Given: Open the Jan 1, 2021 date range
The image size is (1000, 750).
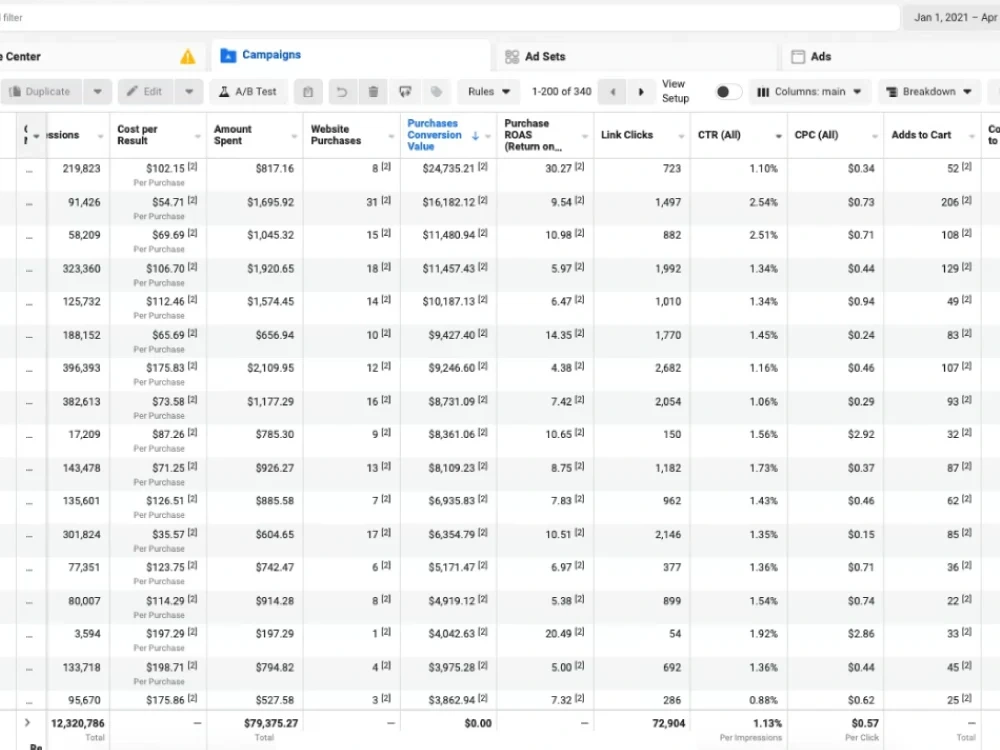Looking at the screenshot, I should coord(953,18).
